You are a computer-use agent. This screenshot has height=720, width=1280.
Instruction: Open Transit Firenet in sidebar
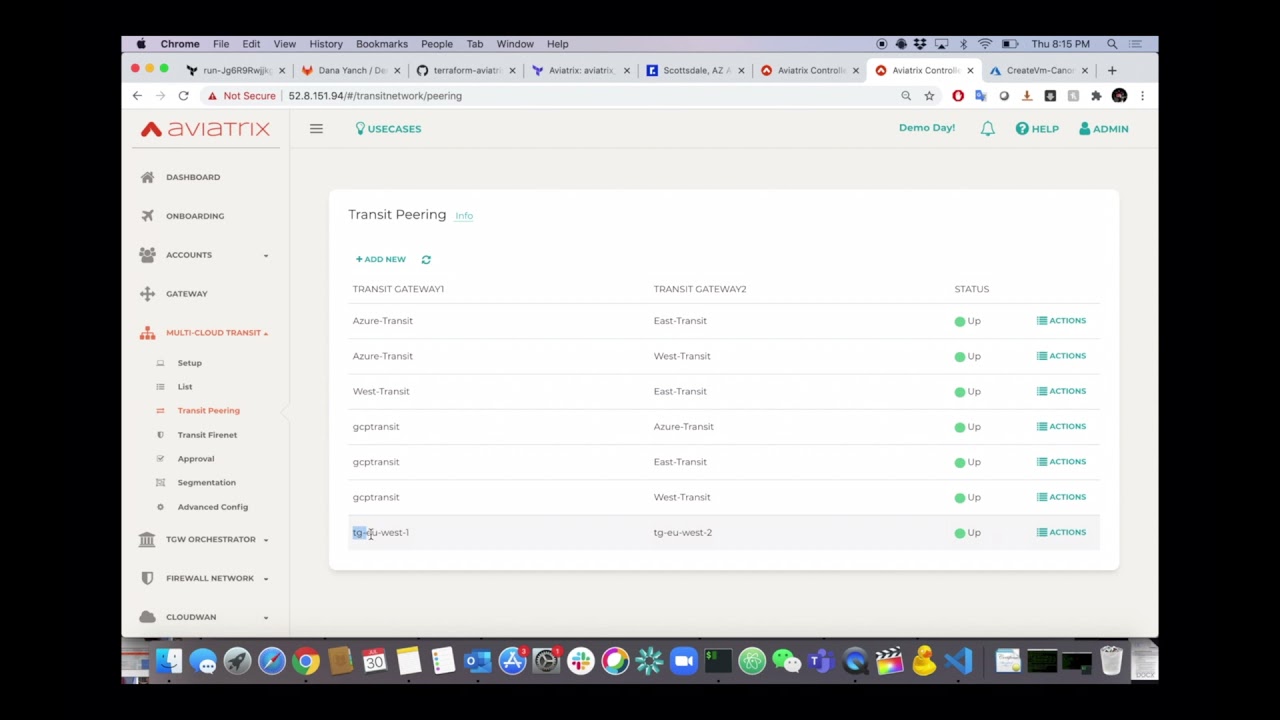tap(207, 435)
